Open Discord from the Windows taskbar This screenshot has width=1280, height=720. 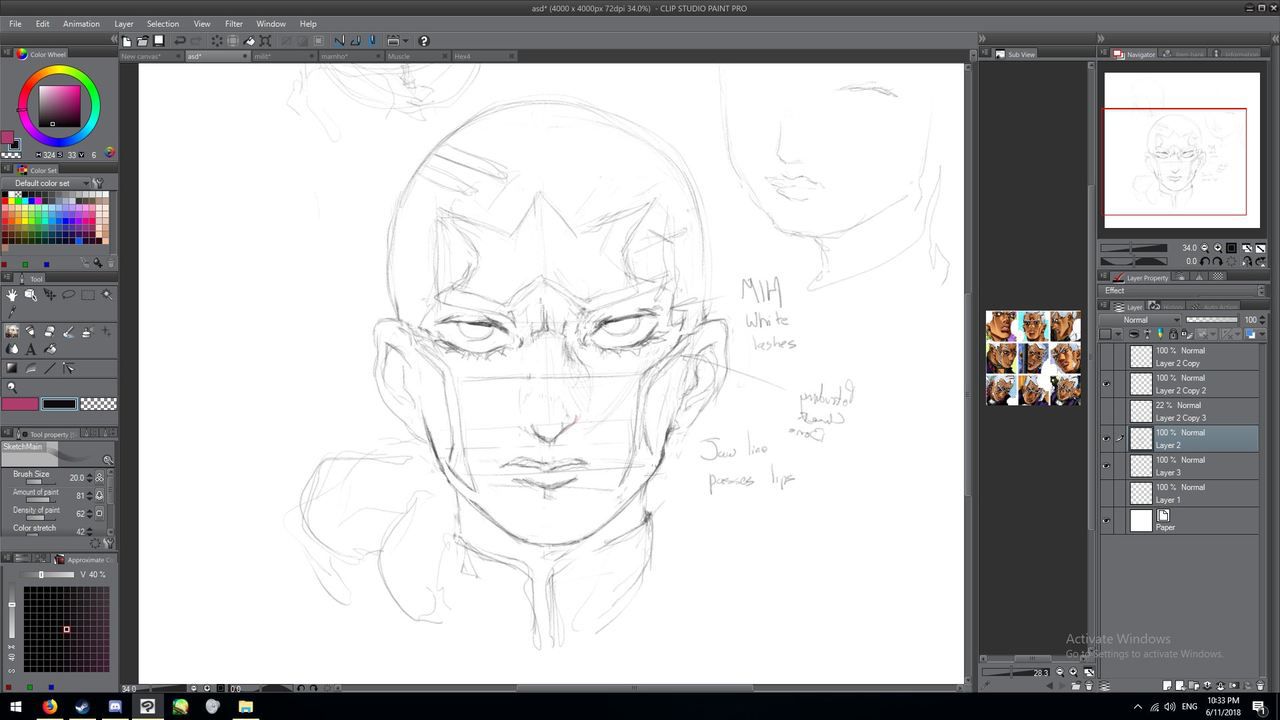pos(115,706)
